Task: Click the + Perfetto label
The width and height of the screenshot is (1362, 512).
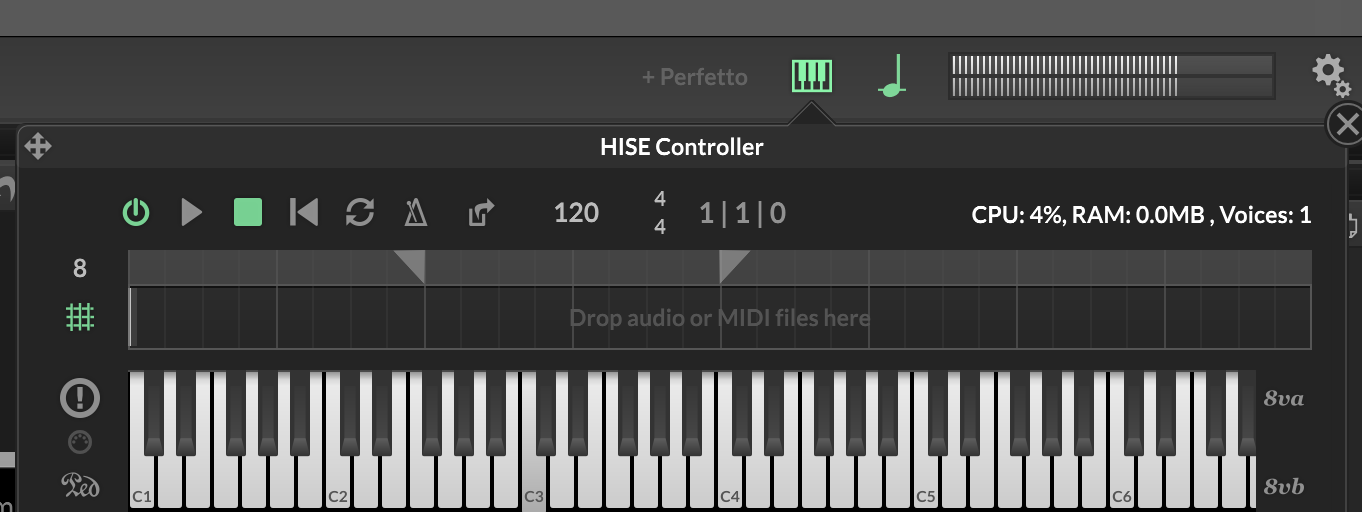Action: pos(694,77)
